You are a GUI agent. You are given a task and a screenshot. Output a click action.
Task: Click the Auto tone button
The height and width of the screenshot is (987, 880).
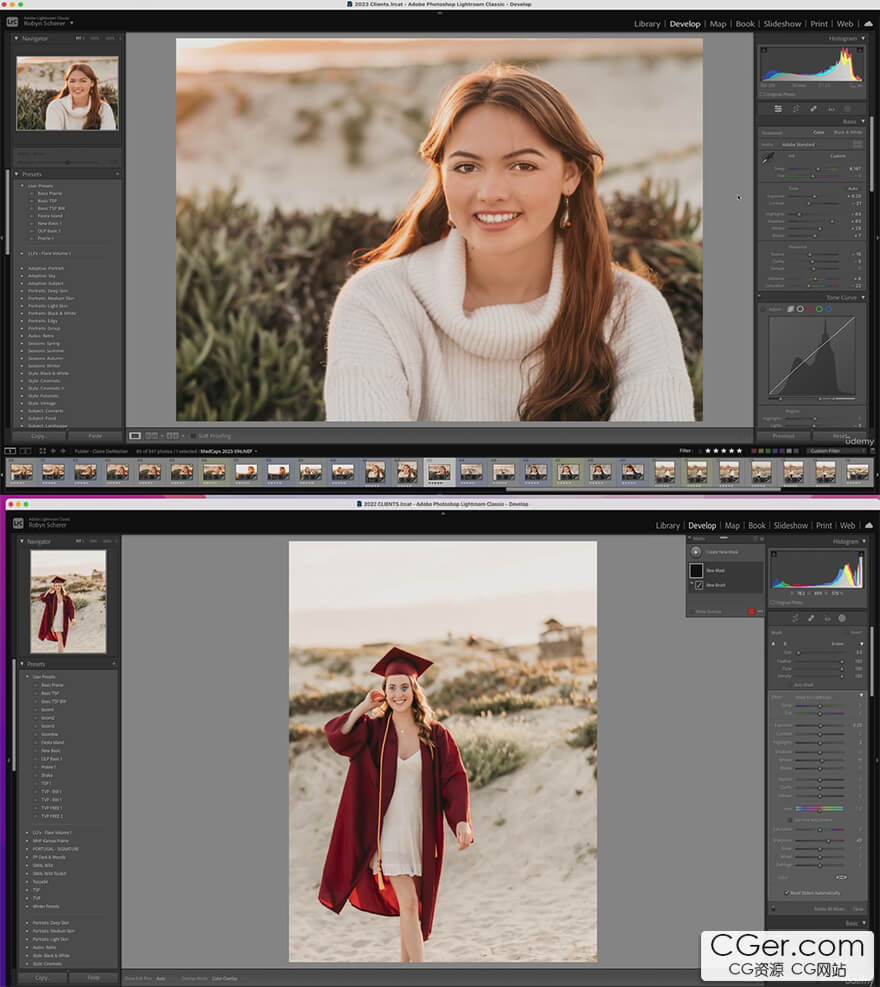(x=852, y=188)
